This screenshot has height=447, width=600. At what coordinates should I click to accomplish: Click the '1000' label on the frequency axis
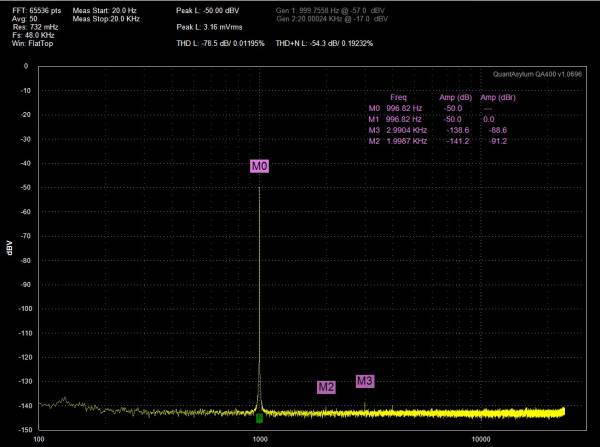point(260,439)
